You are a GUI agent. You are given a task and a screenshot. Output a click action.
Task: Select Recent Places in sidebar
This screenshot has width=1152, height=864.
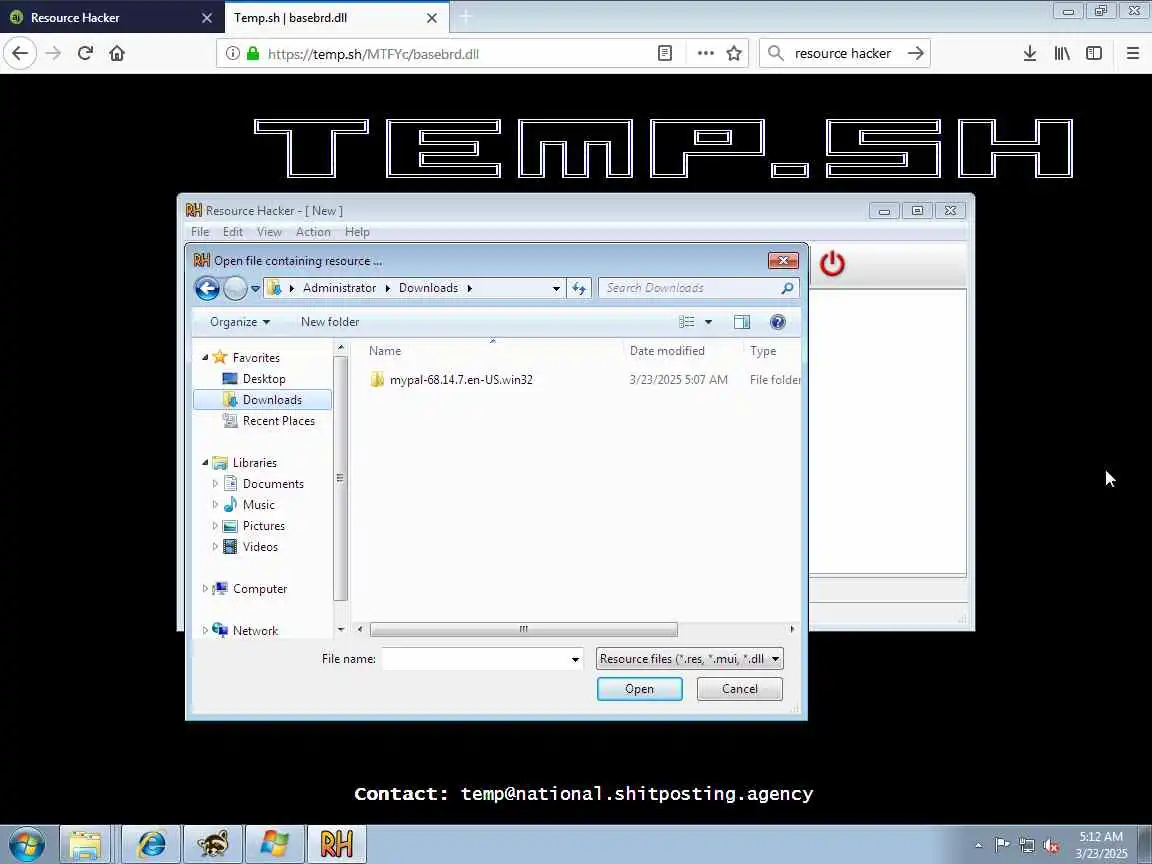click(278, 421)
